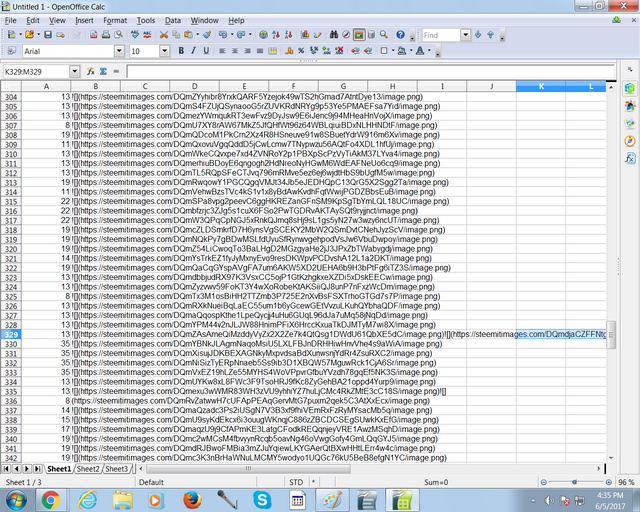
Task: Switch to the Sheet3 tab
Action: tap(117, 469)
